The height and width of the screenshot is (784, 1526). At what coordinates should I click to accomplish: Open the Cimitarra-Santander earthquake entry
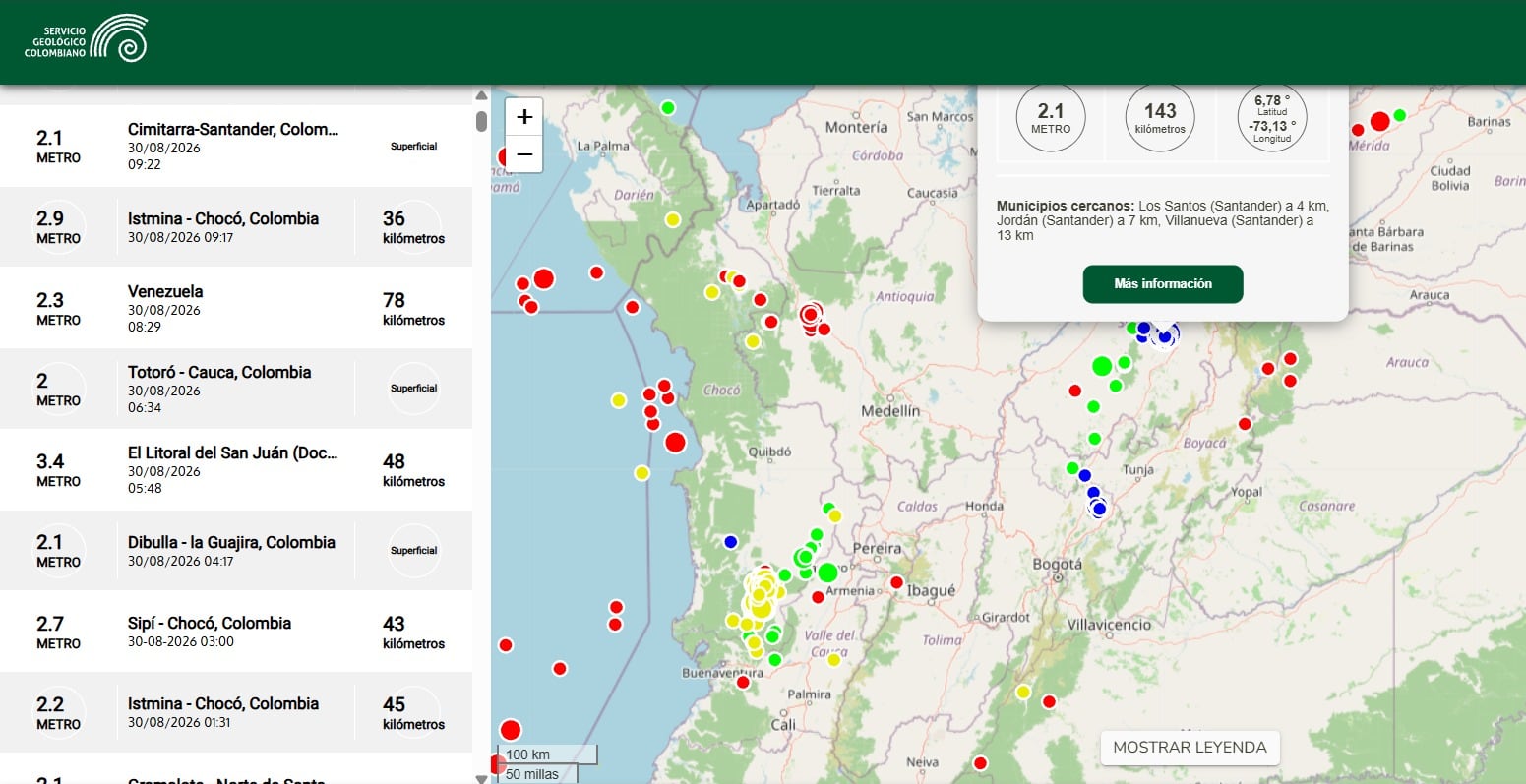coord(236,146)
